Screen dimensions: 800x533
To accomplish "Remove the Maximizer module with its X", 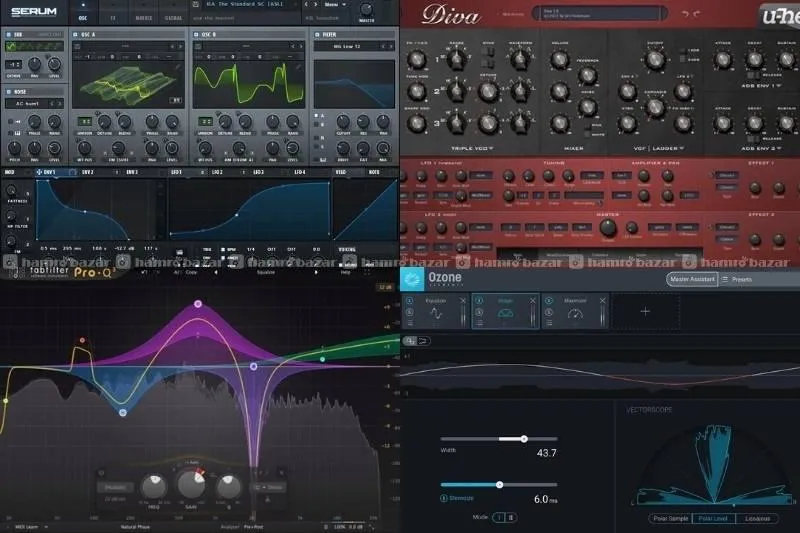I will coord(603,299).
